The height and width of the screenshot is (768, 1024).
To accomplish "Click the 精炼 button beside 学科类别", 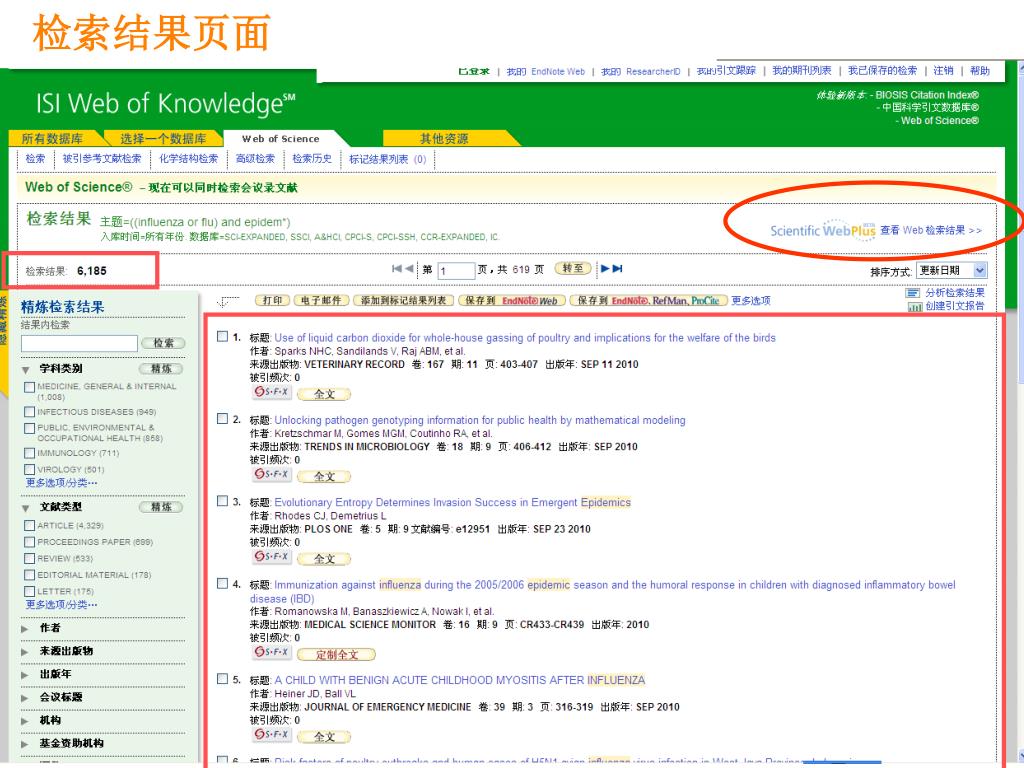I will [161, 369].
